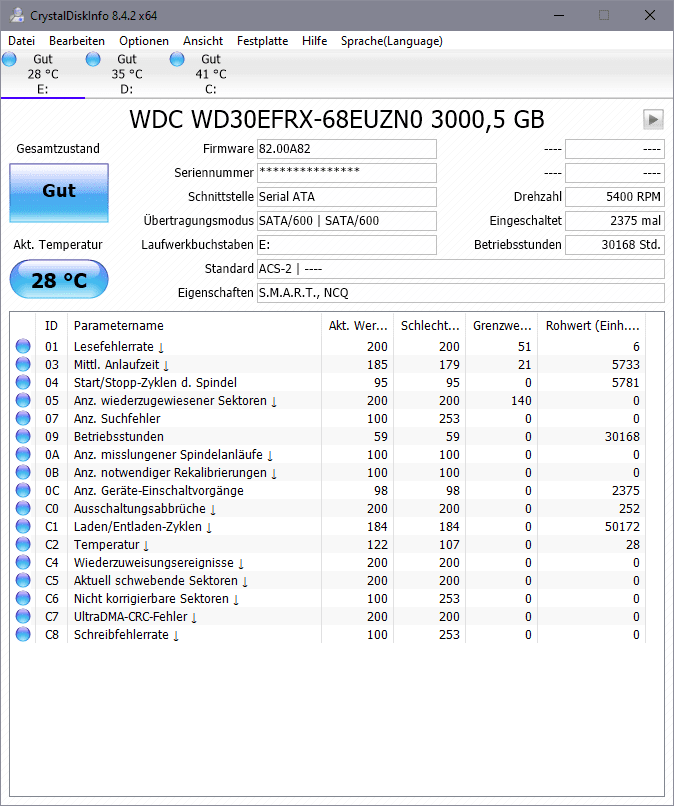Click status orb for Schreibfehlerrate row
Screen dimensions: 674x806
(x=23, y=634)
